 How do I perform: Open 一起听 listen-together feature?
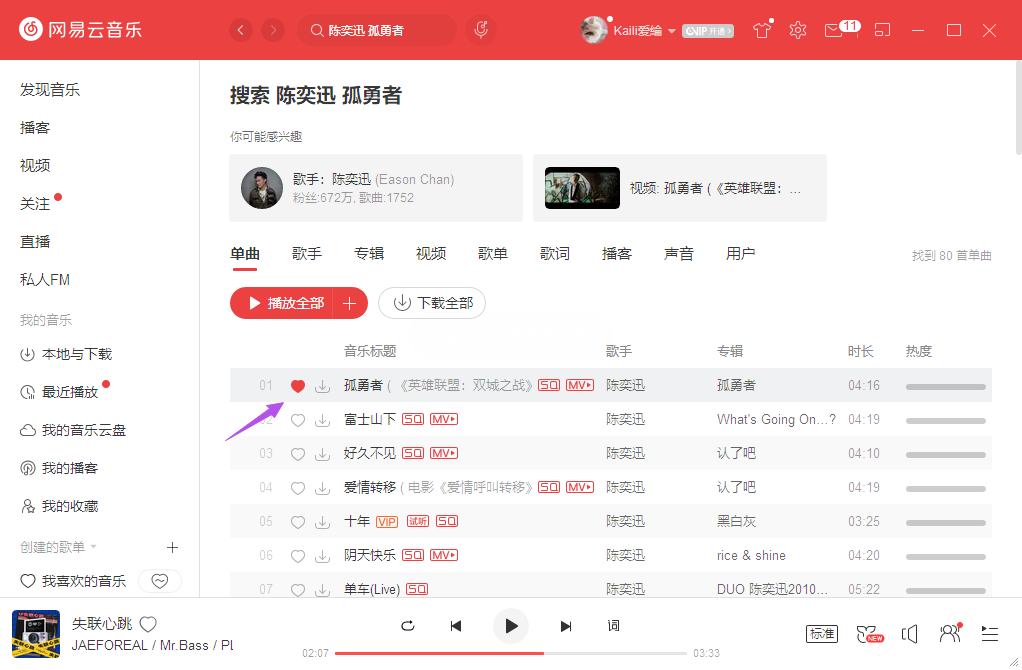[x=948, y=633]
